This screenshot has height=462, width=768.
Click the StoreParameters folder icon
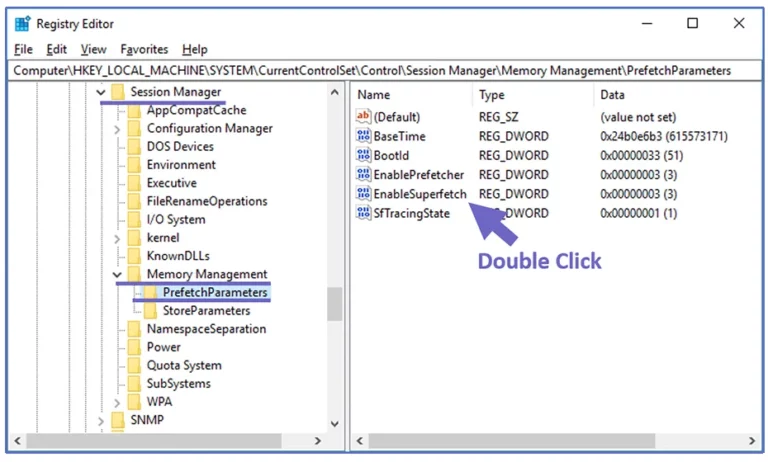pyautogui.click(x=150, y=311)
